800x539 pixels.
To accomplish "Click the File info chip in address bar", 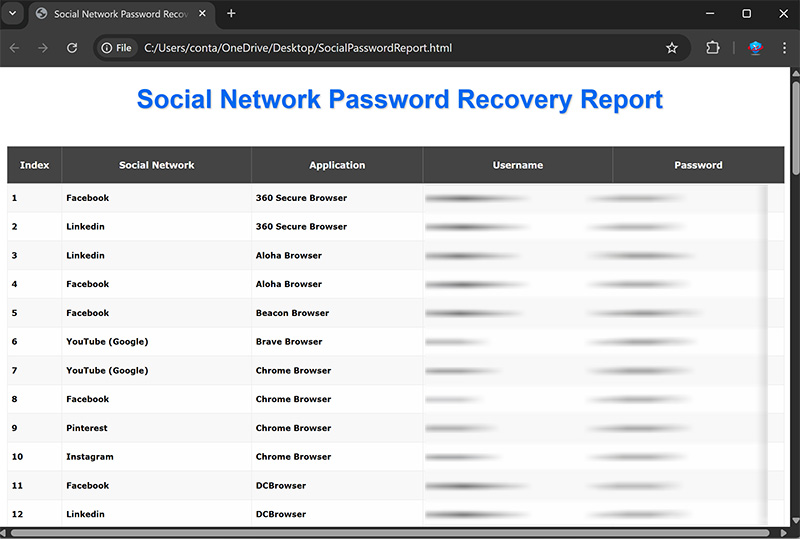I will pyautogui.click(x=117, y=48).
